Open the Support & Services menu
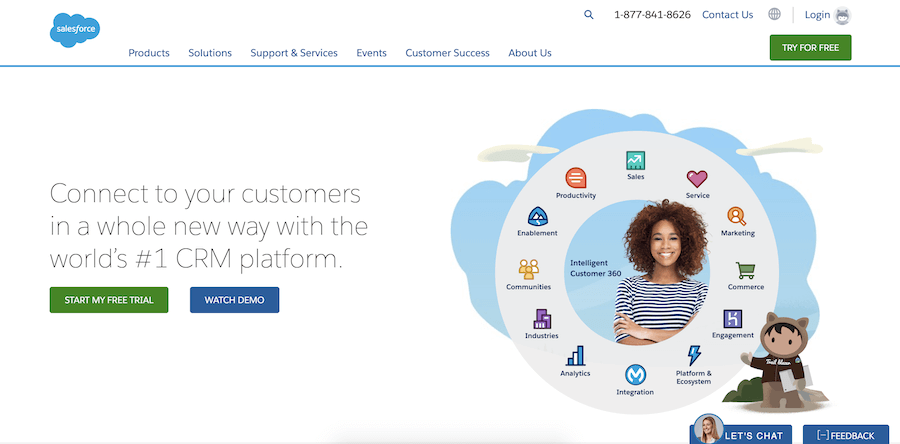Screen dimensions: 900x444 (294, 53)
